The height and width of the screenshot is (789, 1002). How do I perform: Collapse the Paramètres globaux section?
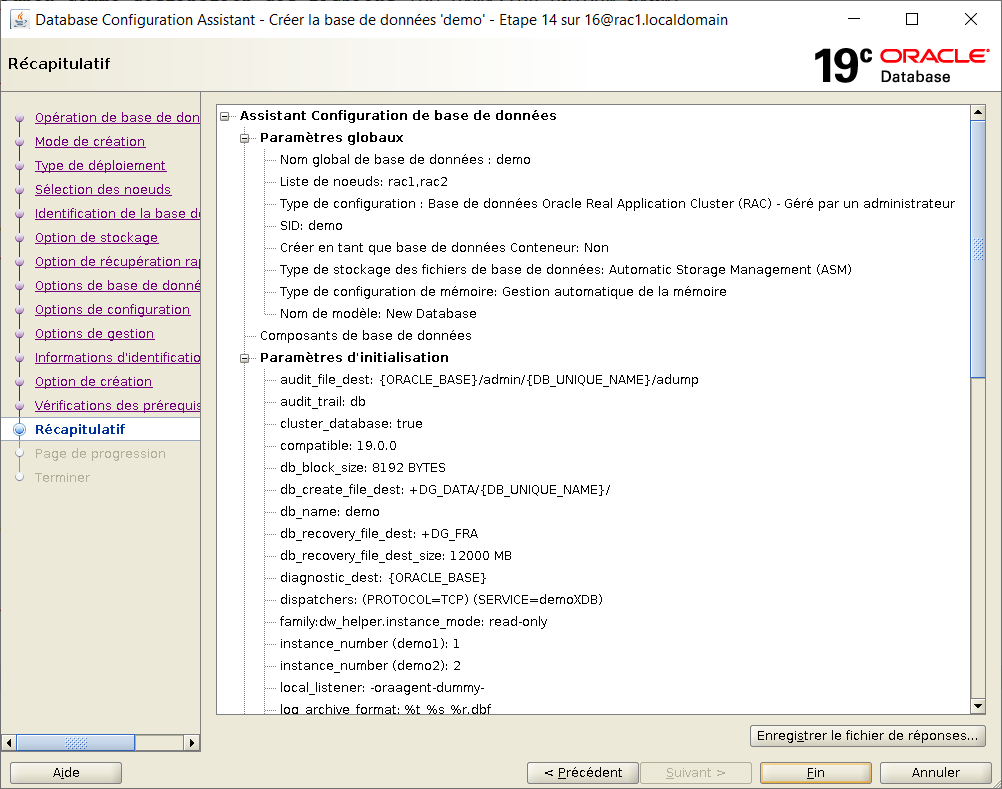point(244,138)
